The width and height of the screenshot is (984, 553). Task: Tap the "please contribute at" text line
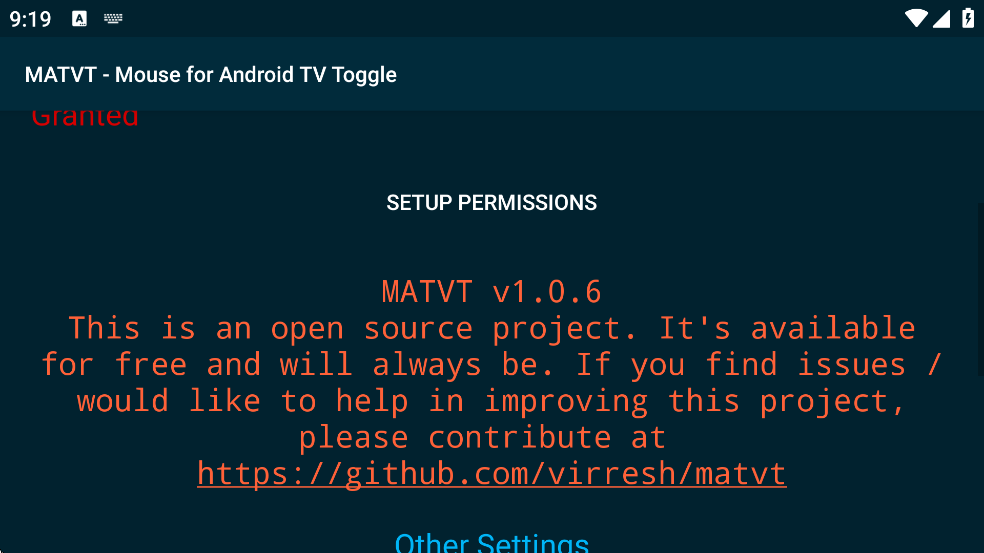(x=481, y=437)
